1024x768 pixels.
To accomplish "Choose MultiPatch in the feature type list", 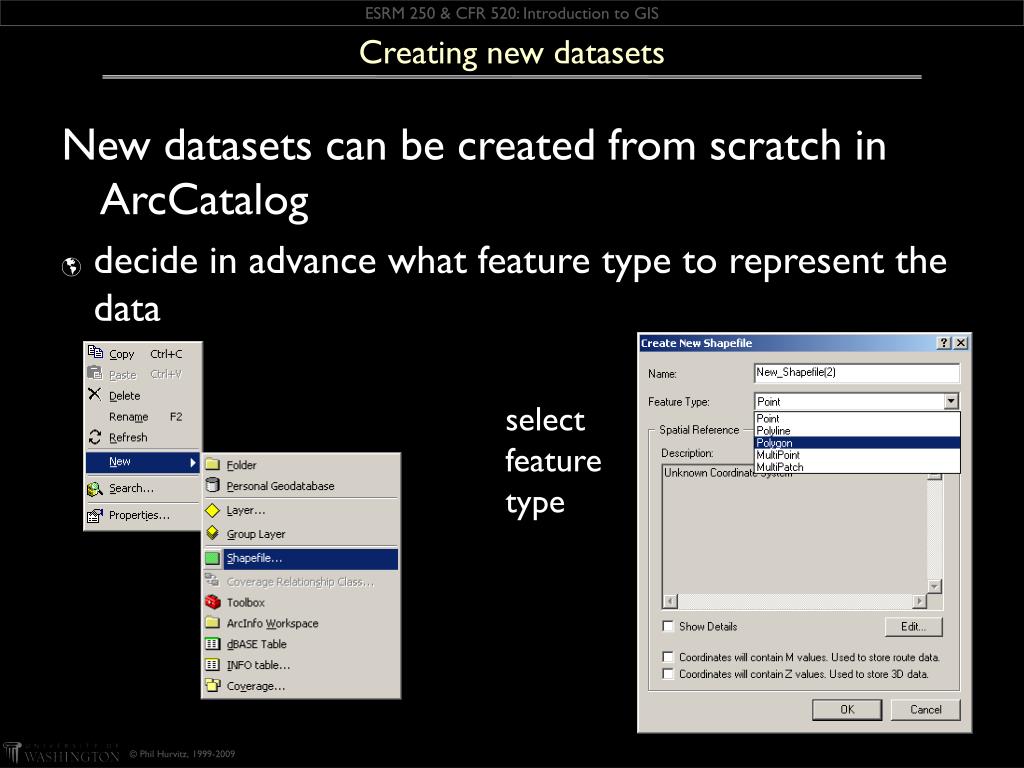I will (x=857, y=466).
